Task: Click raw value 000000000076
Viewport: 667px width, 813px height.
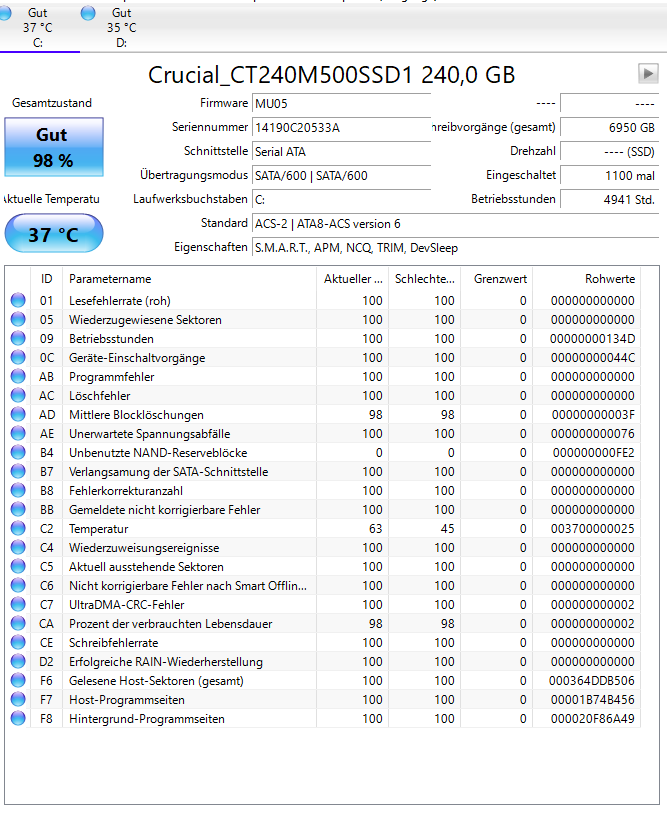Action: click(592, 434)
